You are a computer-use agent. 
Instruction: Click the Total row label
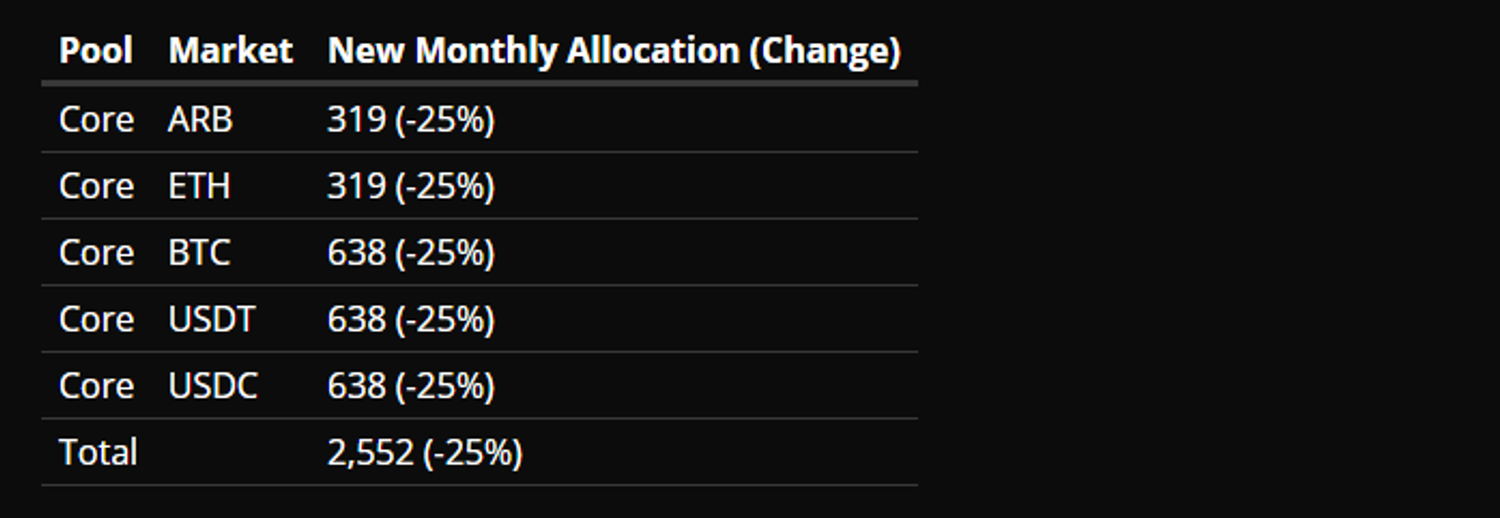[x=98, y=452]
